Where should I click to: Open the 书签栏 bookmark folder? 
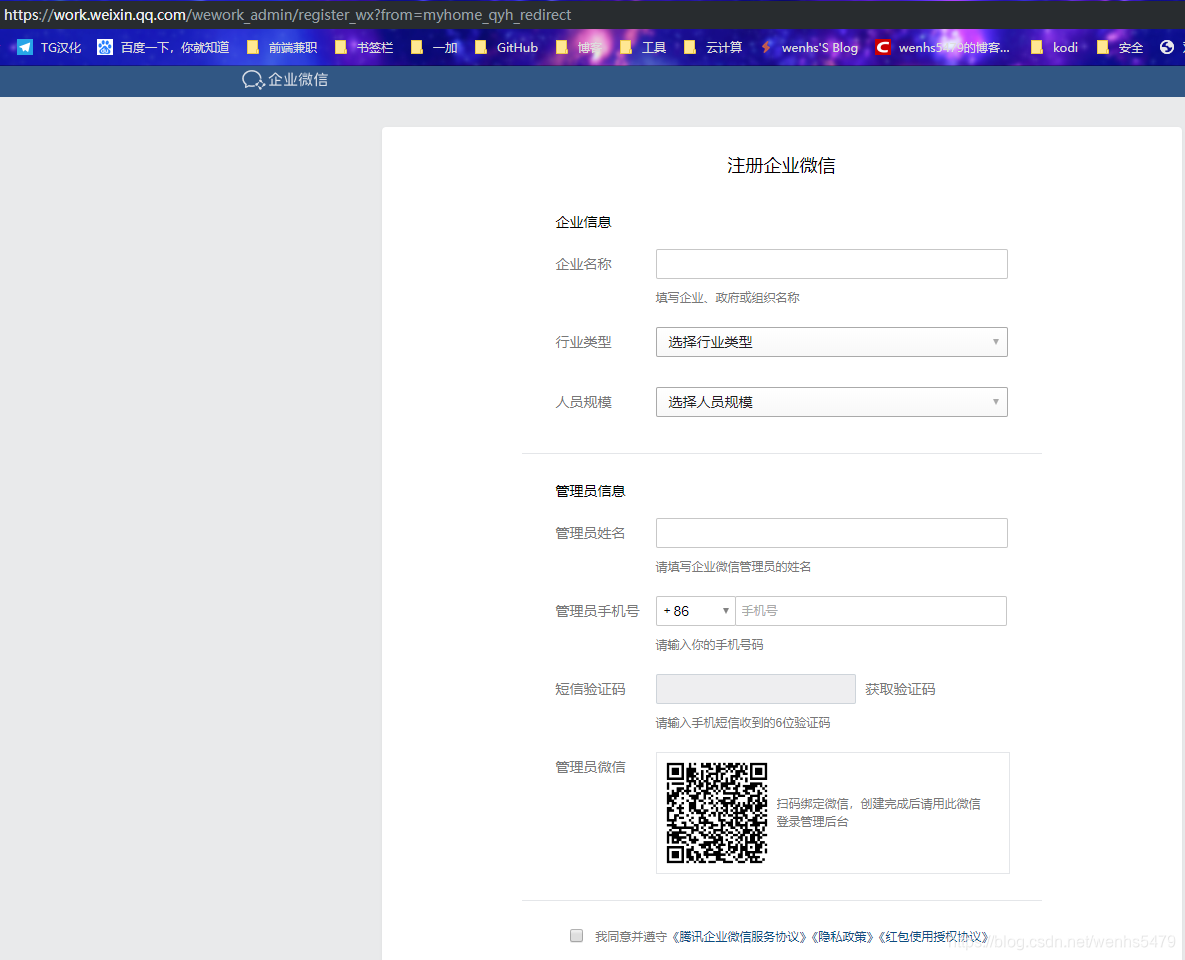[x=364, y=48]
